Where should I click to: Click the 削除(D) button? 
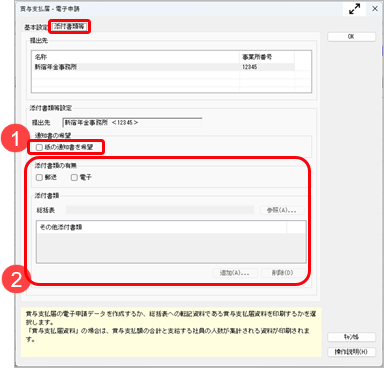283,273
